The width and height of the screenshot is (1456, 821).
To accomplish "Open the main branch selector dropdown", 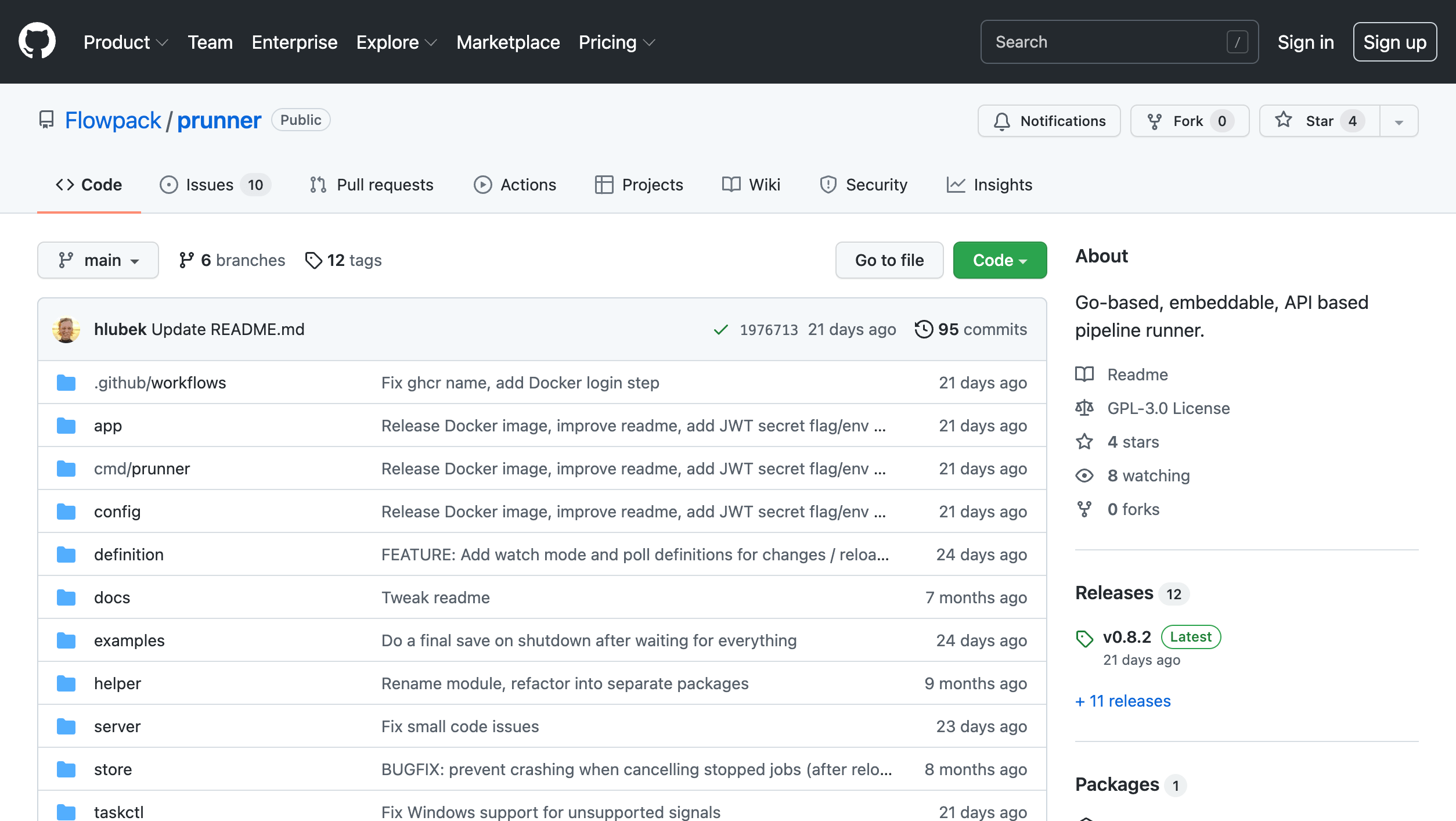I will click(x=98, y=260).
